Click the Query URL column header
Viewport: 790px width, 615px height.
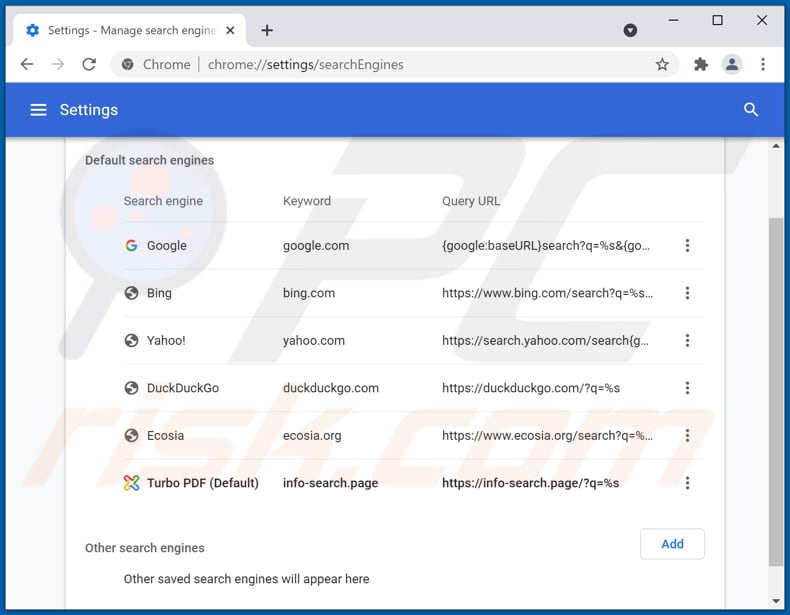(x=471, y=201)
